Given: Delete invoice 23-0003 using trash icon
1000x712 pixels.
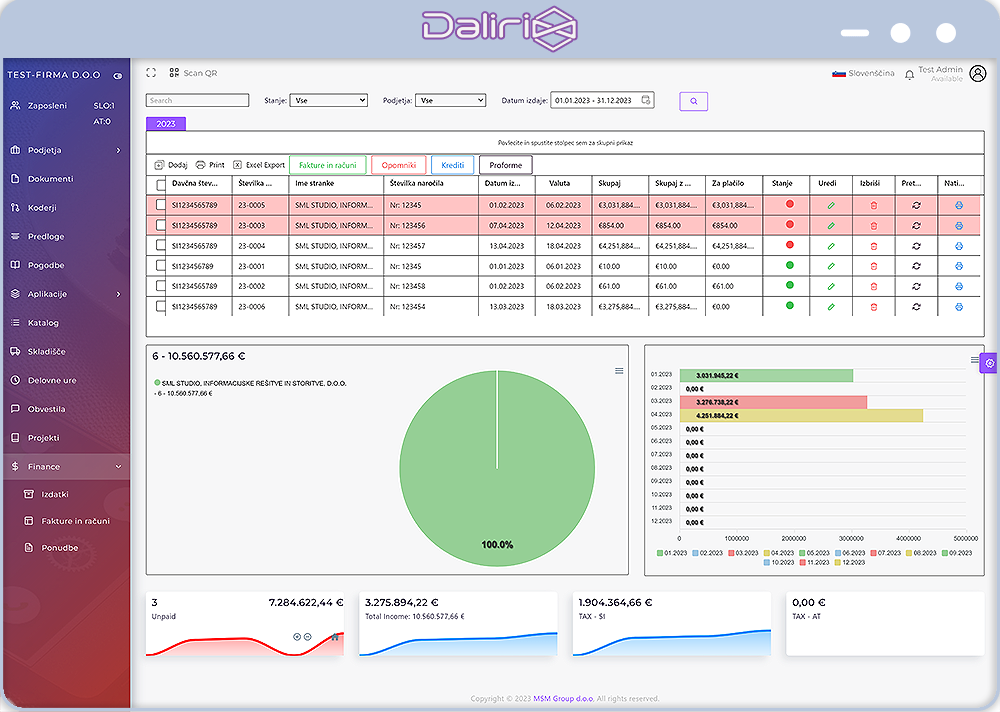Looking at the screenshot, I should tap(873, 225).
